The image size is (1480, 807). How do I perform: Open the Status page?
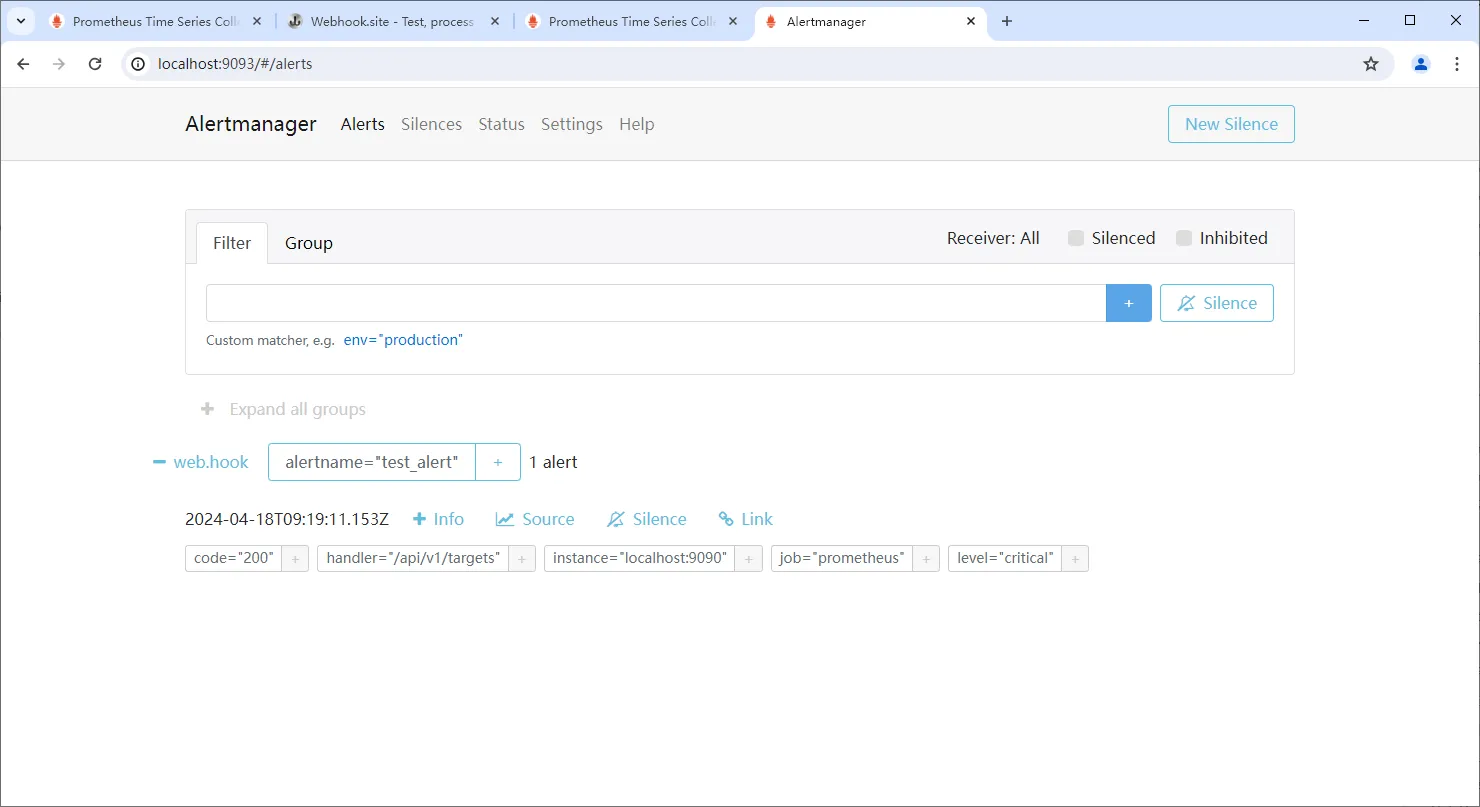(x=501, y=124)
